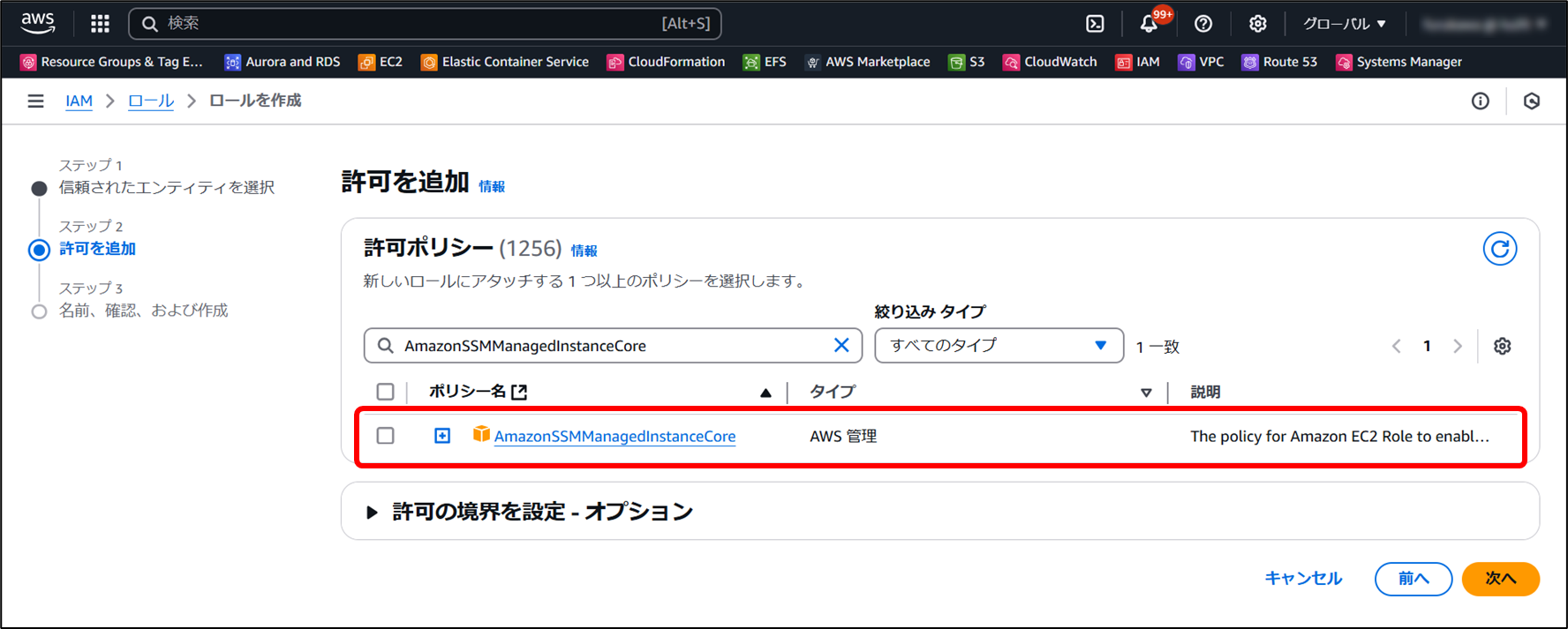Click the AWS 管理 type cell
This screenshot has width=1568, height=629.
coord(843,436)
